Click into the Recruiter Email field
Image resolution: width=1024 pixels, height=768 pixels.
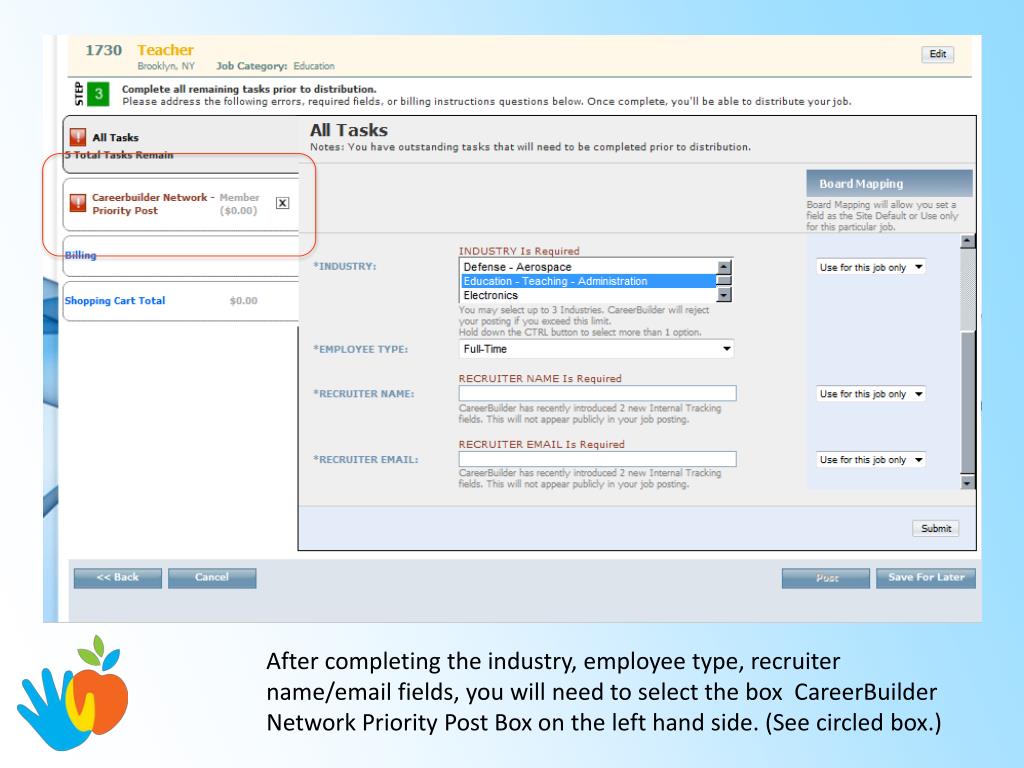click(598, 459)
